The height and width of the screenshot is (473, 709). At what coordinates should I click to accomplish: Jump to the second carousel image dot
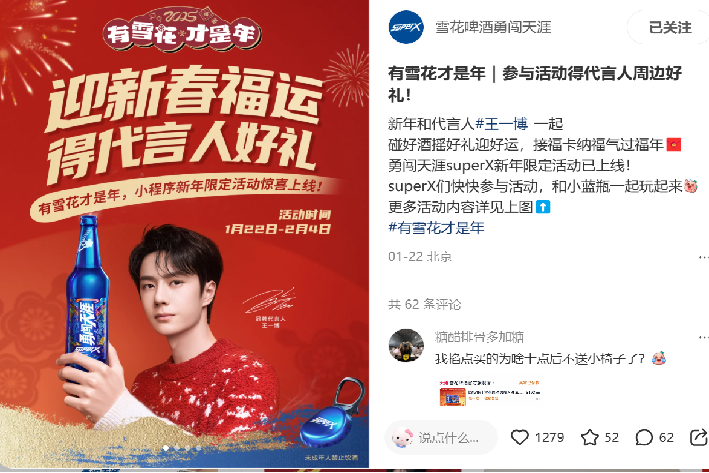click(x=177, y=448)
